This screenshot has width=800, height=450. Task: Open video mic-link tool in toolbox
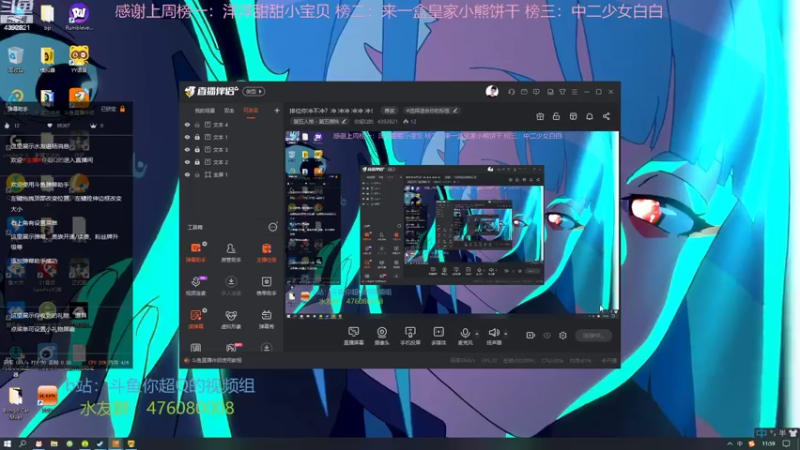click(x=196, y=286)
